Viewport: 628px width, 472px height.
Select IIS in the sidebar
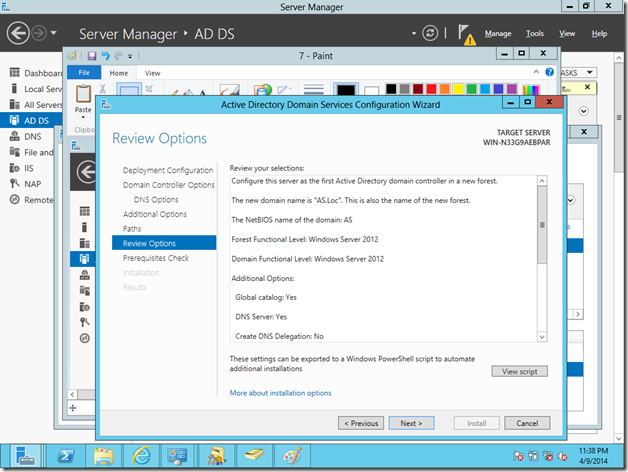tap(22, 168)
